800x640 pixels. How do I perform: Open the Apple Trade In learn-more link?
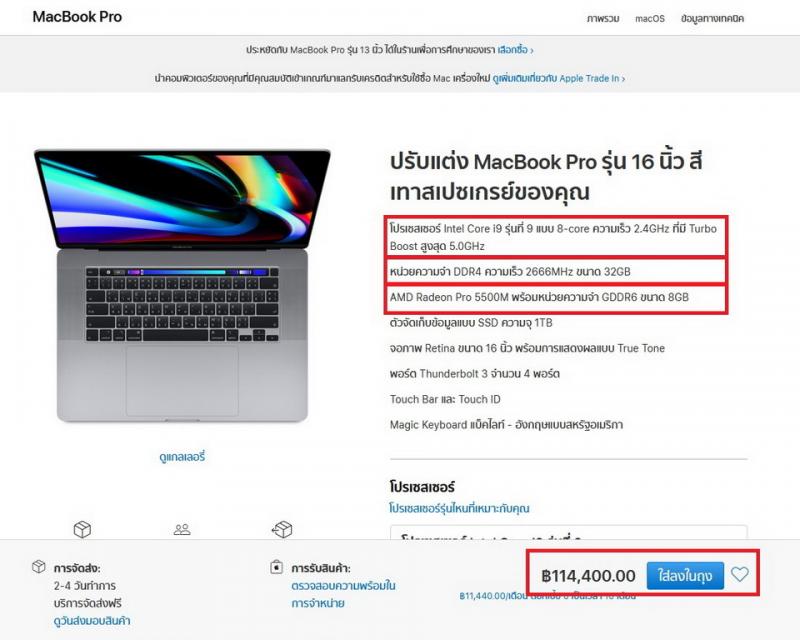(x=559, y=79)
